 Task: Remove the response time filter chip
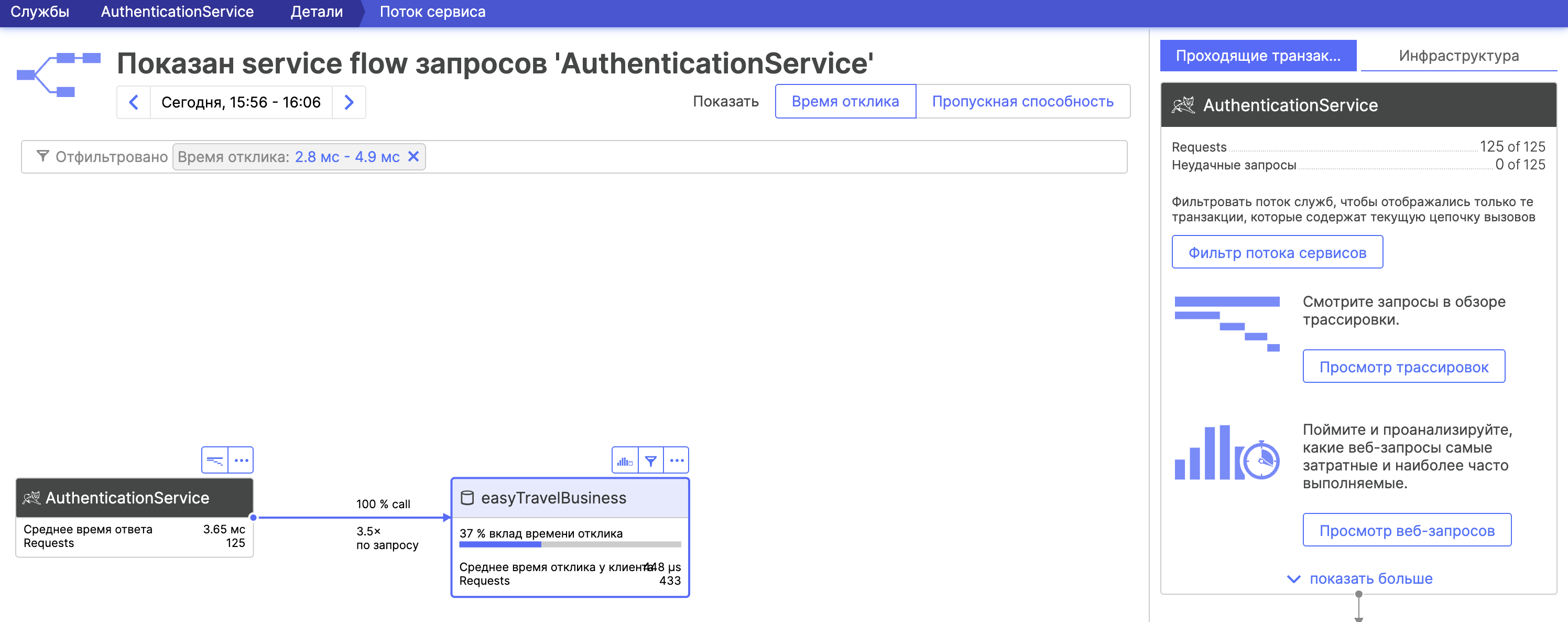tap(413, 157)
